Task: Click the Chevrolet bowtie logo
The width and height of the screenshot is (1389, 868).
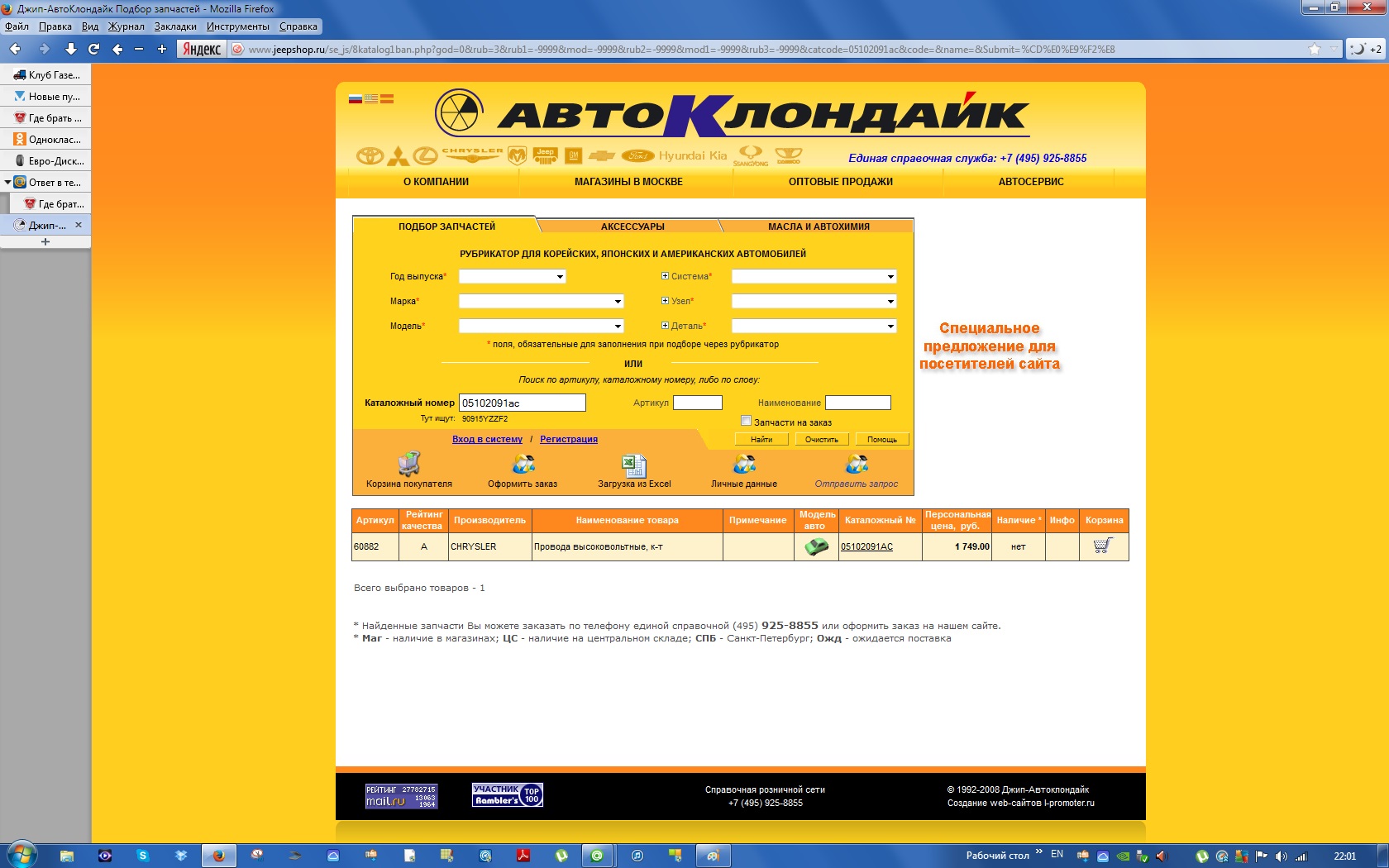Action: coord(602,155)
